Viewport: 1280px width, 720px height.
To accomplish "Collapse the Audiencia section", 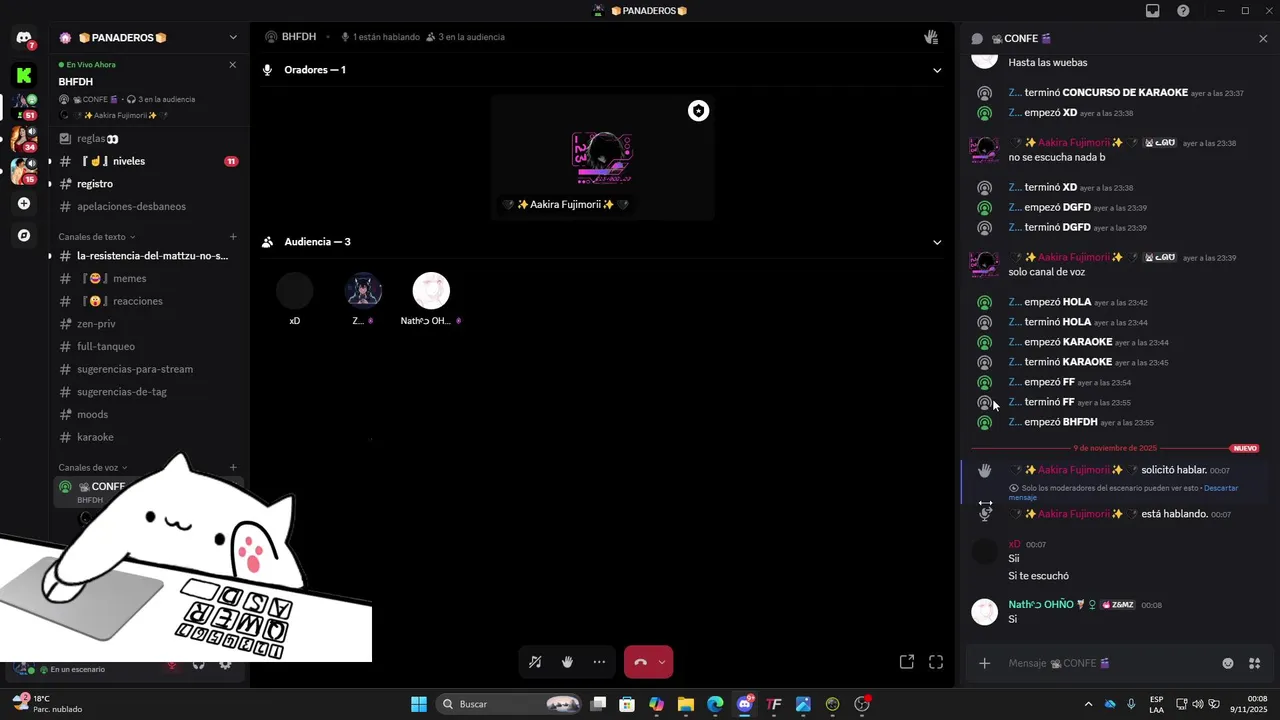I will (937, 242).
